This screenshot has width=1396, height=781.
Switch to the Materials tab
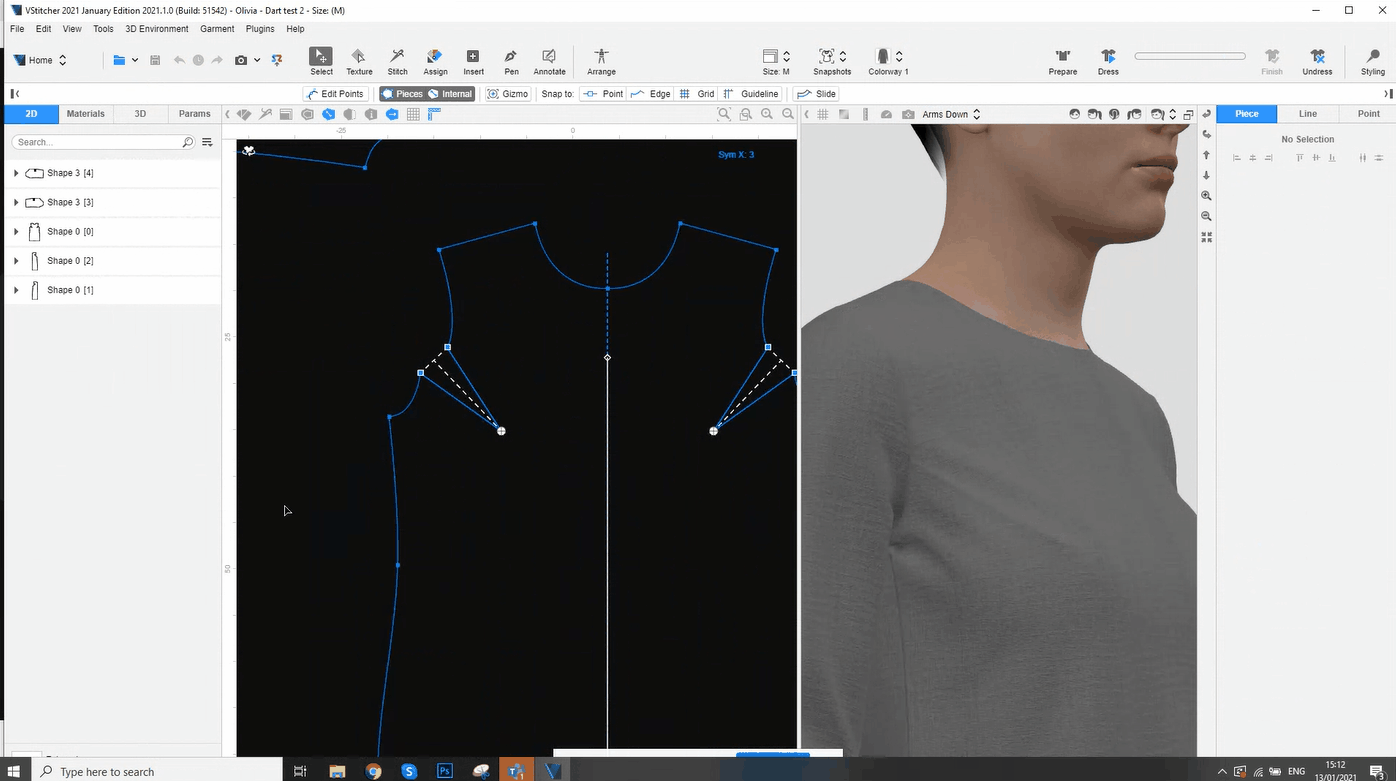coord(85,114)
